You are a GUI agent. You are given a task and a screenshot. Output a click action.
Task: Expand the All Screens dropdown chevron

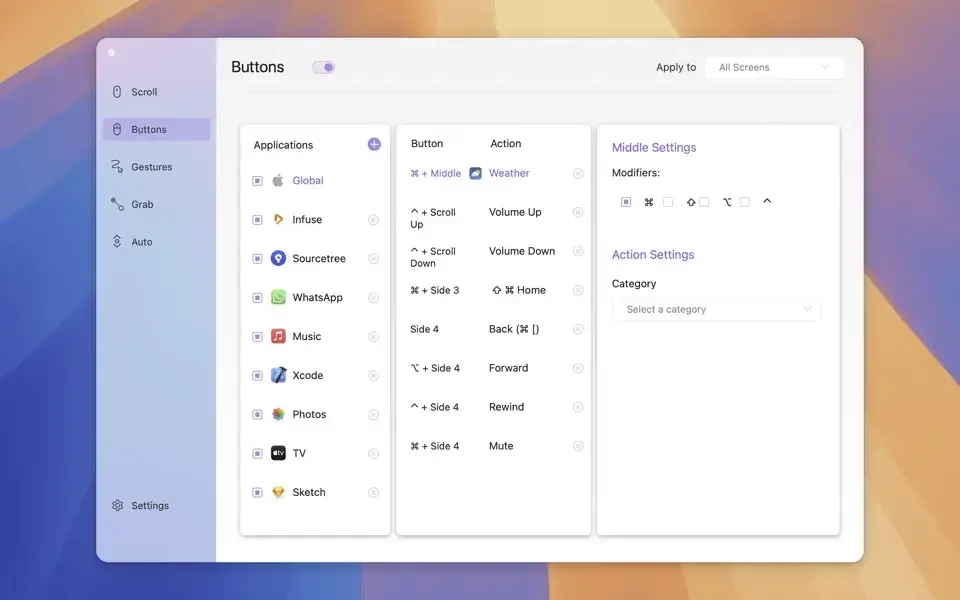(x=824, y=67)
